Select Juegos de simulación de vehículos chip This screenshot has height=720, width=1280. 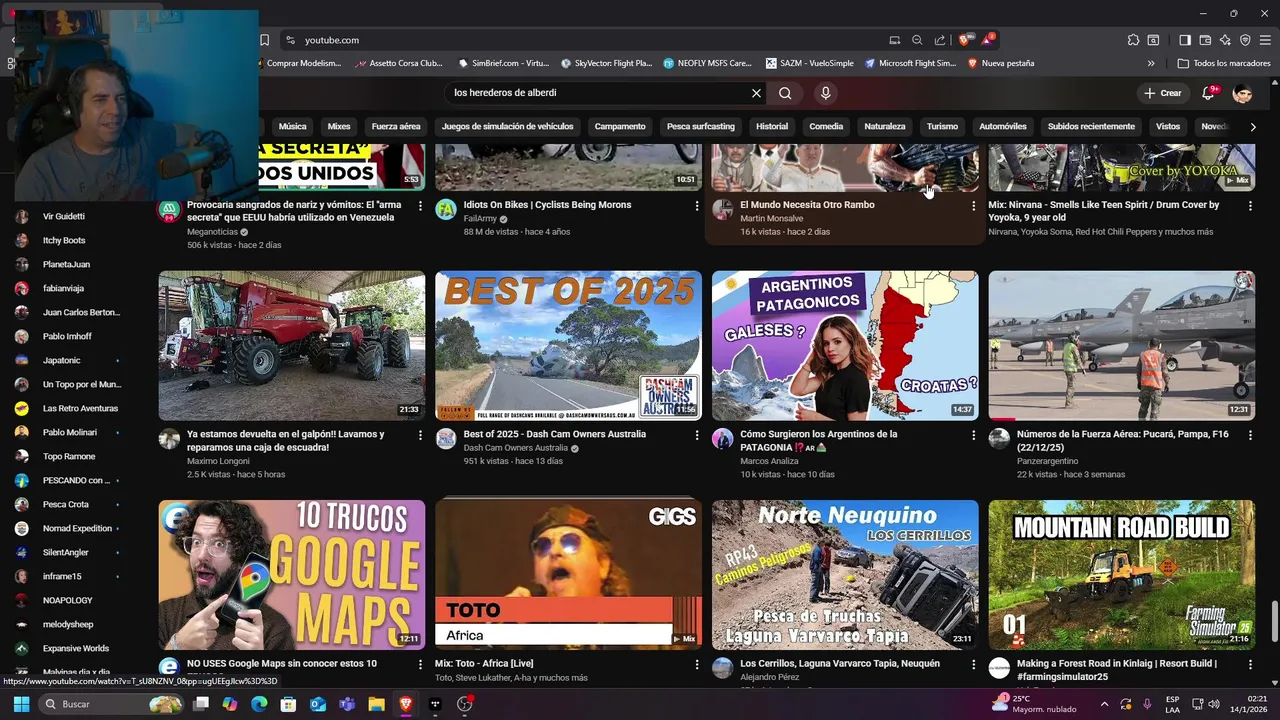(507, 127)
